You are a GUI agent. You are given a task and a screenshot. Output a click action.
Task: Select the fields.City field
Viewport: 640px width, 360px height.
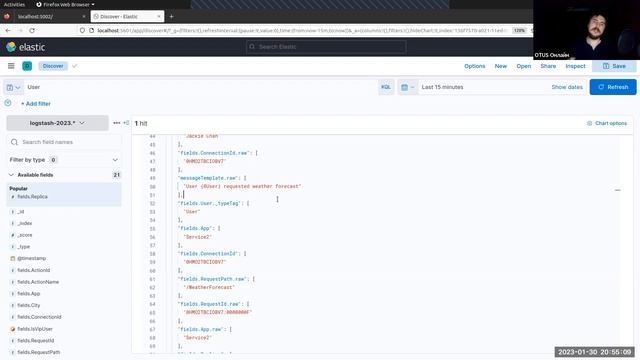[29, 305]
